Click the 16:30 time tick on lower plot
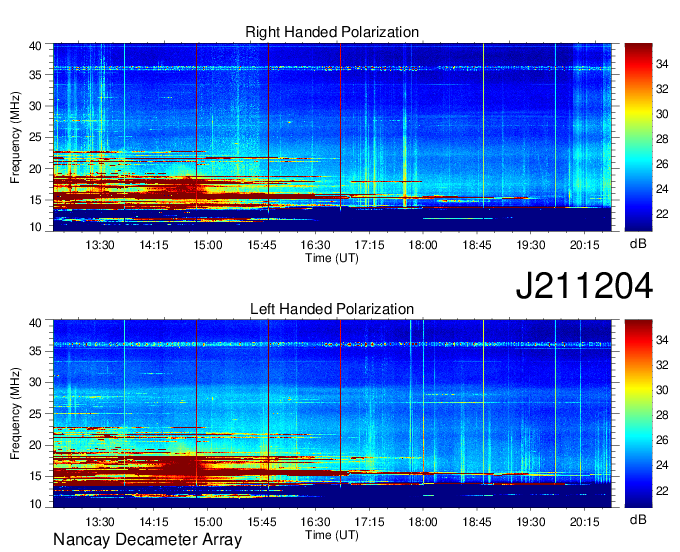The width and height of the screenshot is (680, 552). (x=315, y=522)
